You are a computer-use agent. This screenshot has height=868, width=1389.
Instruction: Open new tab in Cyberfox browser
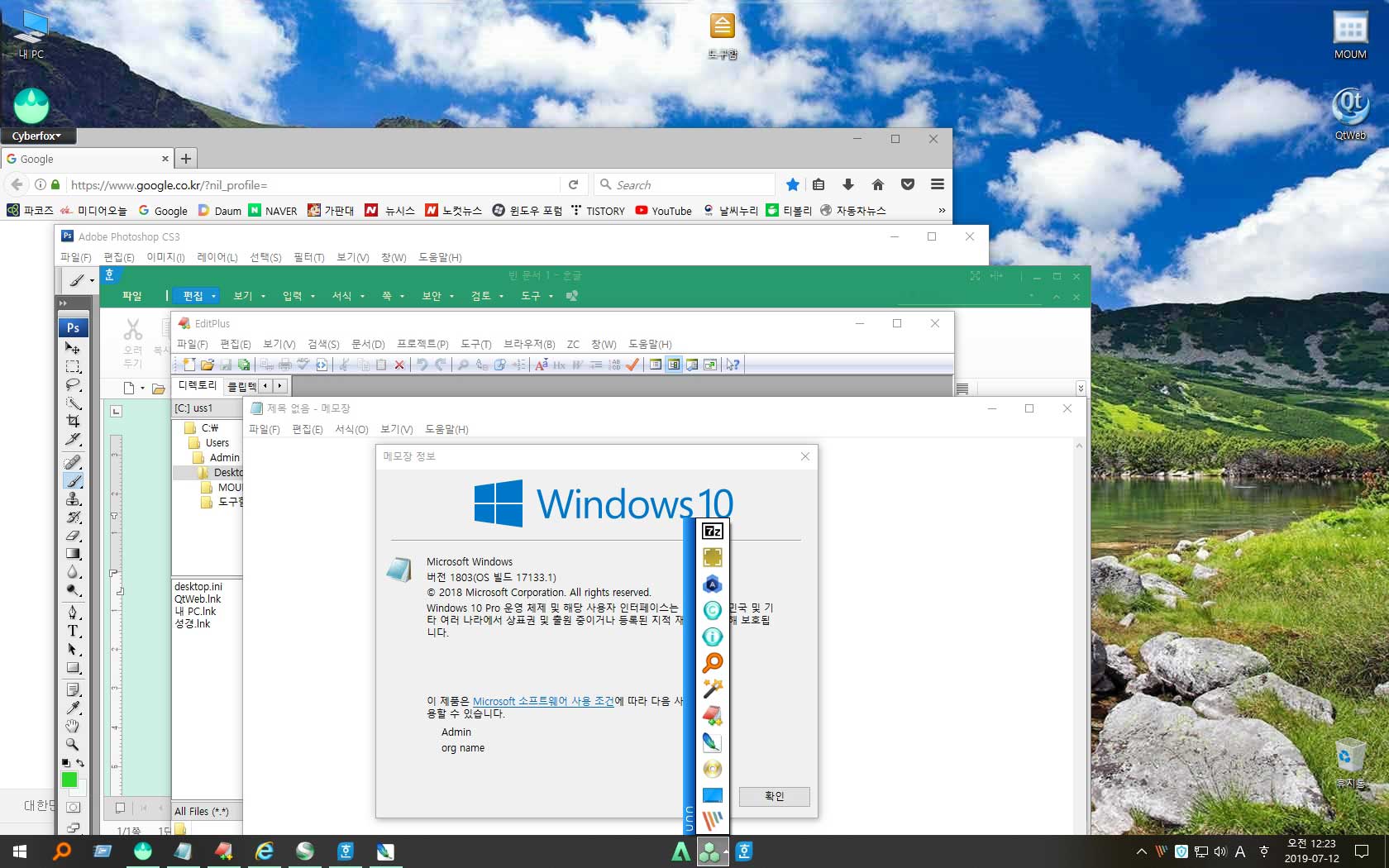(x=186, y=159)
